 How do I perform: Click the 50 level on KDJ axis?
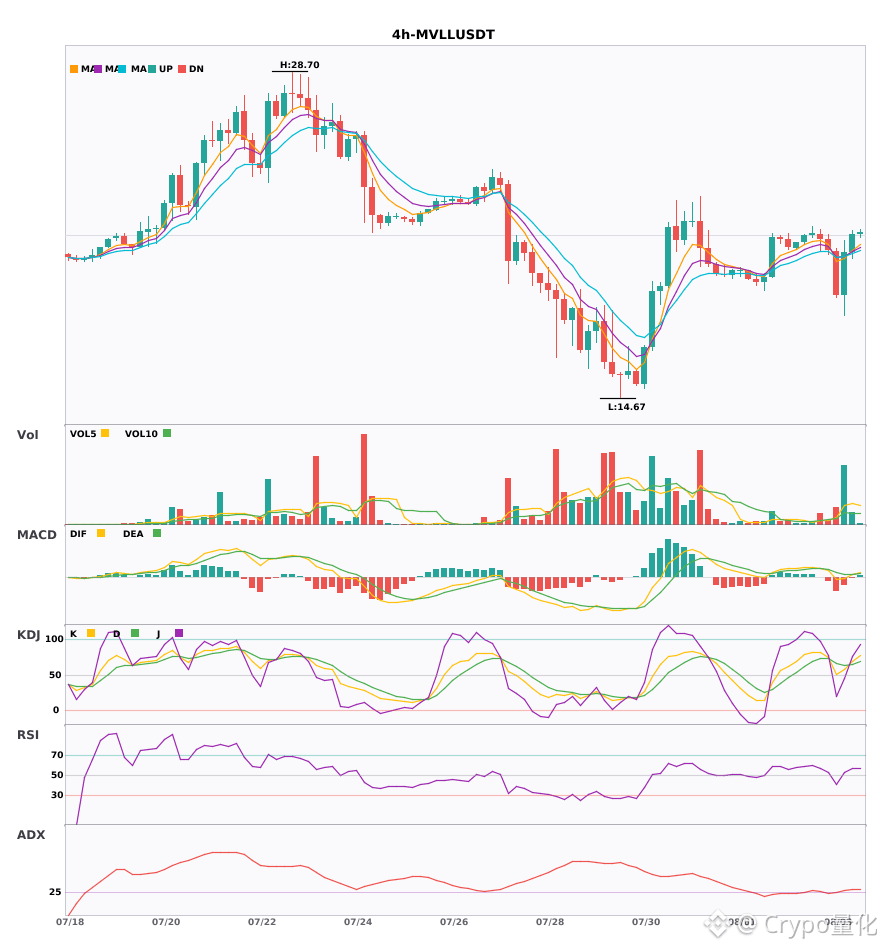tap(55, 675)
